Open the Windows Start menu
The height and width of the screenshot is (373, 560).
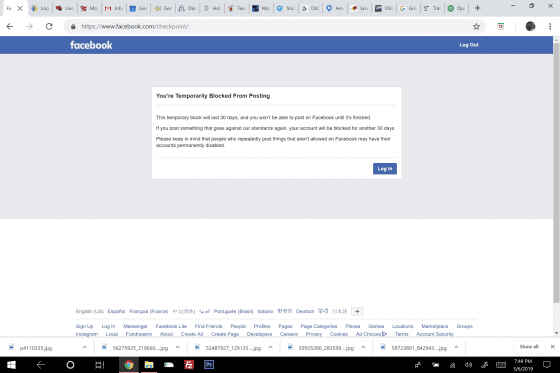coord(11,365)
